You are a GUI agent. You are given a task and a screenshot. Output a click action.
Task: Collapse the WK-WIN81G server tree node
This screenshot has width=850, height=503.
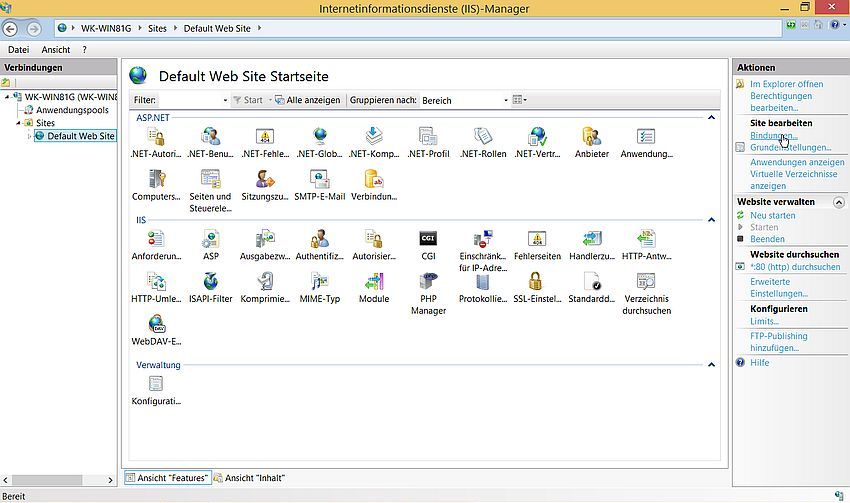(7, 97)
